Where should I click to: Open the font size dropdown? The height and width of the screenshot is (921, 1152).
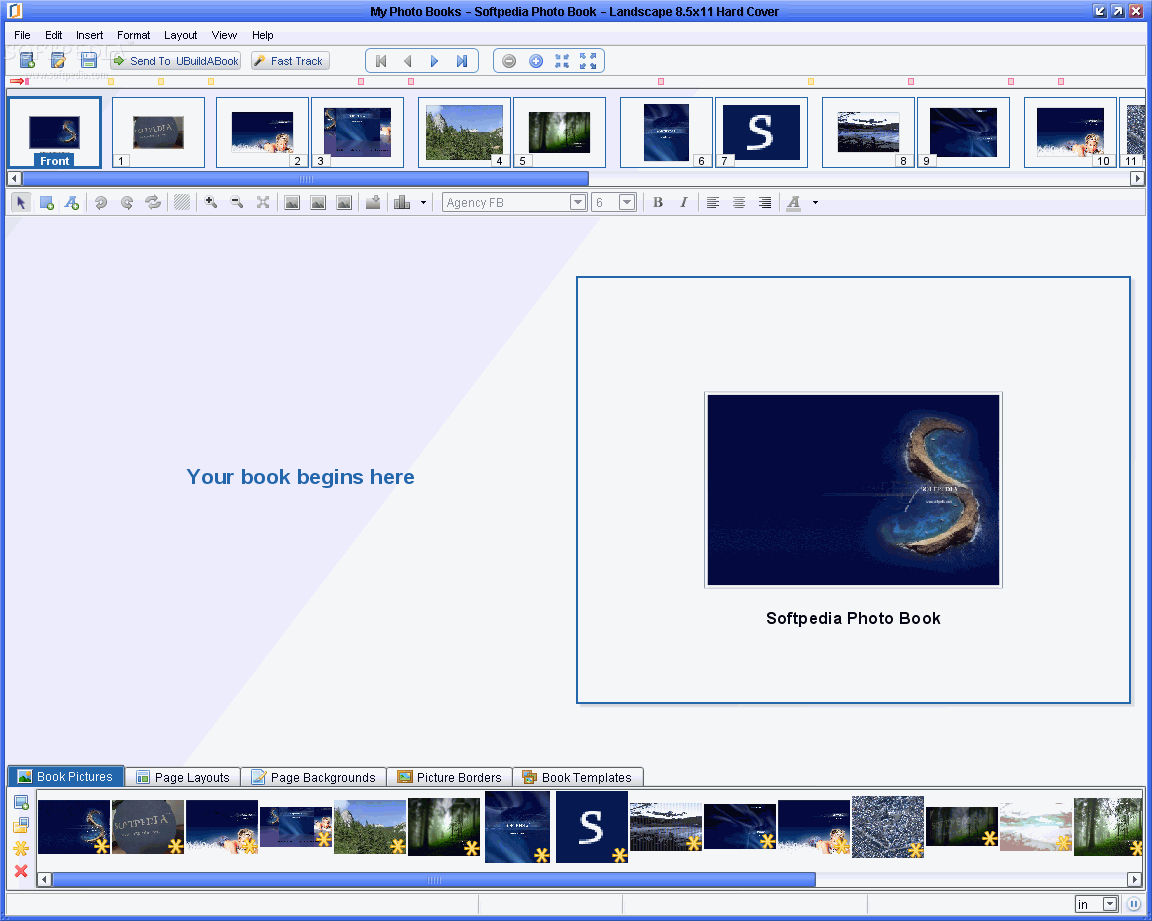click(627, 203)
